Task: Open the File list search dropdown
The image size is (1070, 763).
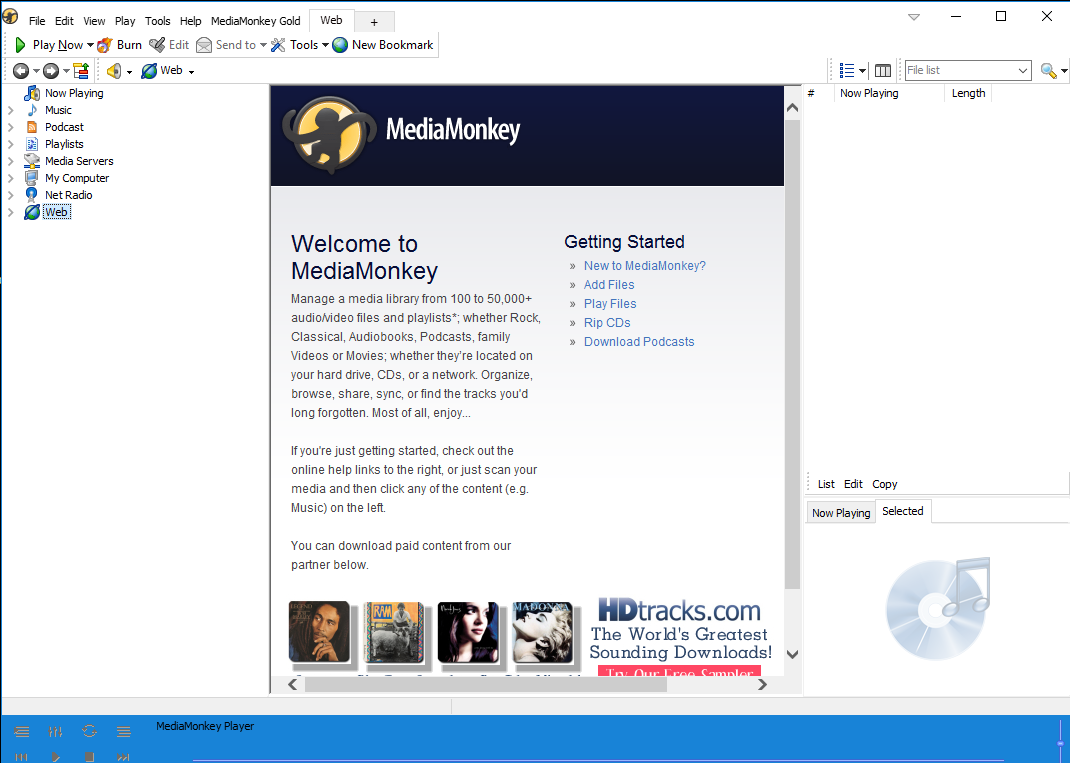Action: click(1023, 70)
